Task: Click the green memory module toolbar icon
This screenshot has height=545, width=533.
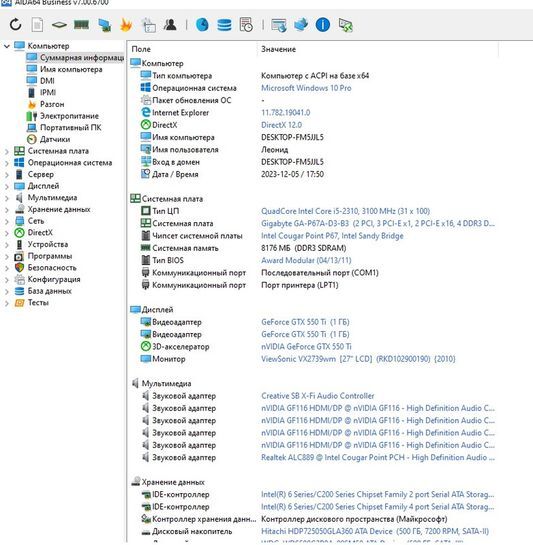Action: (x=81, y=25)
